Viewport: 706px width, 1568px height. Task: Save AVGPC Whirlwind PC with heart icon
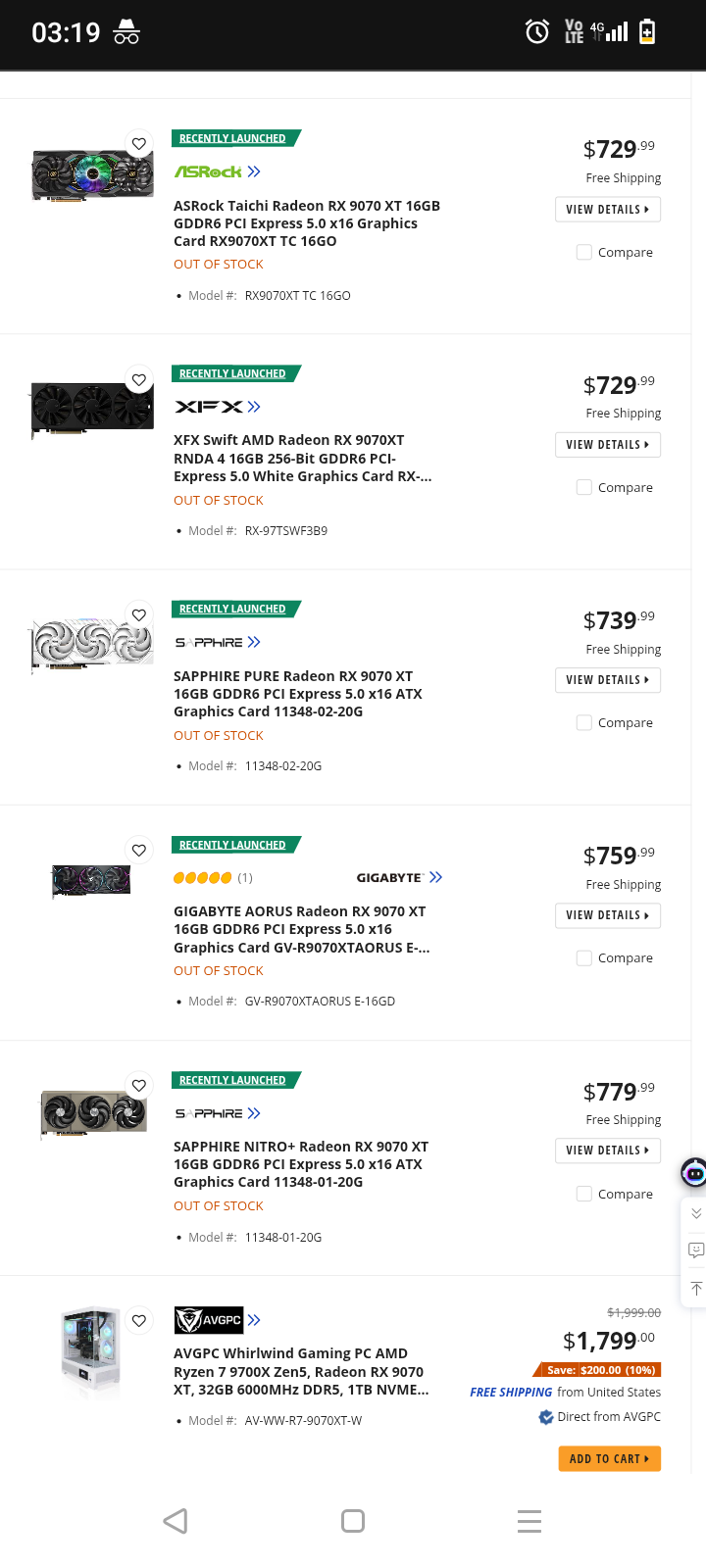point(139,1321)
